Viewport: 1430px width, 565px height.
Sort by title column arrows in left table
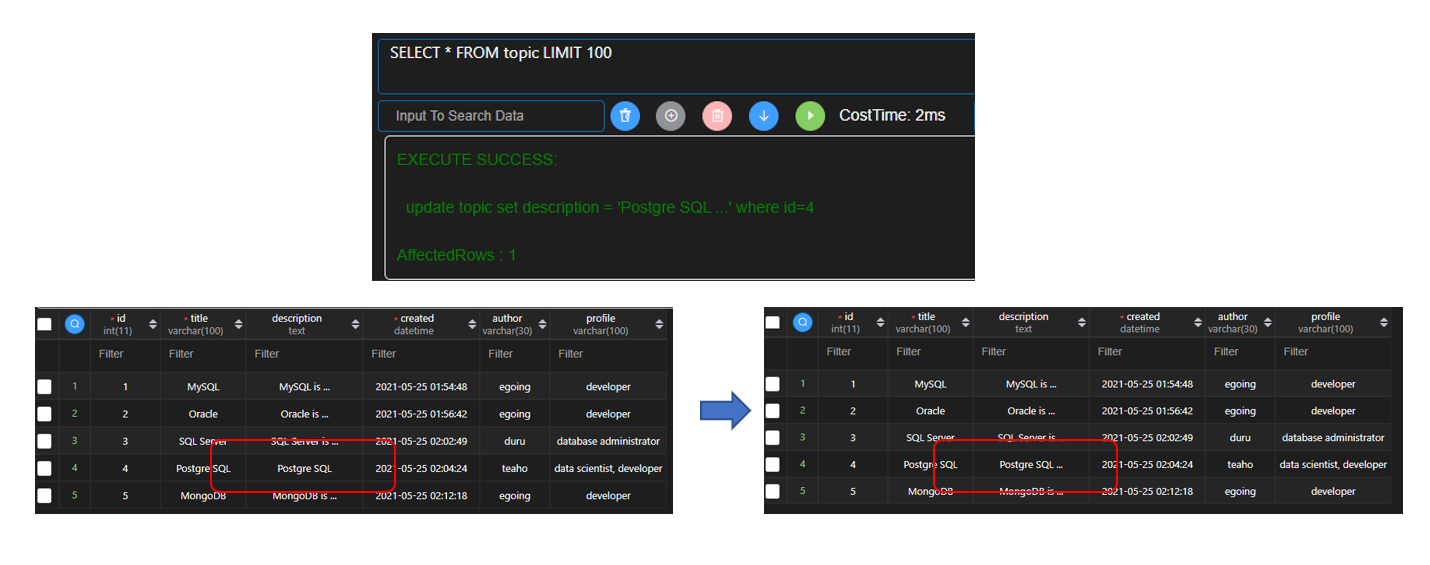[238, 324]
